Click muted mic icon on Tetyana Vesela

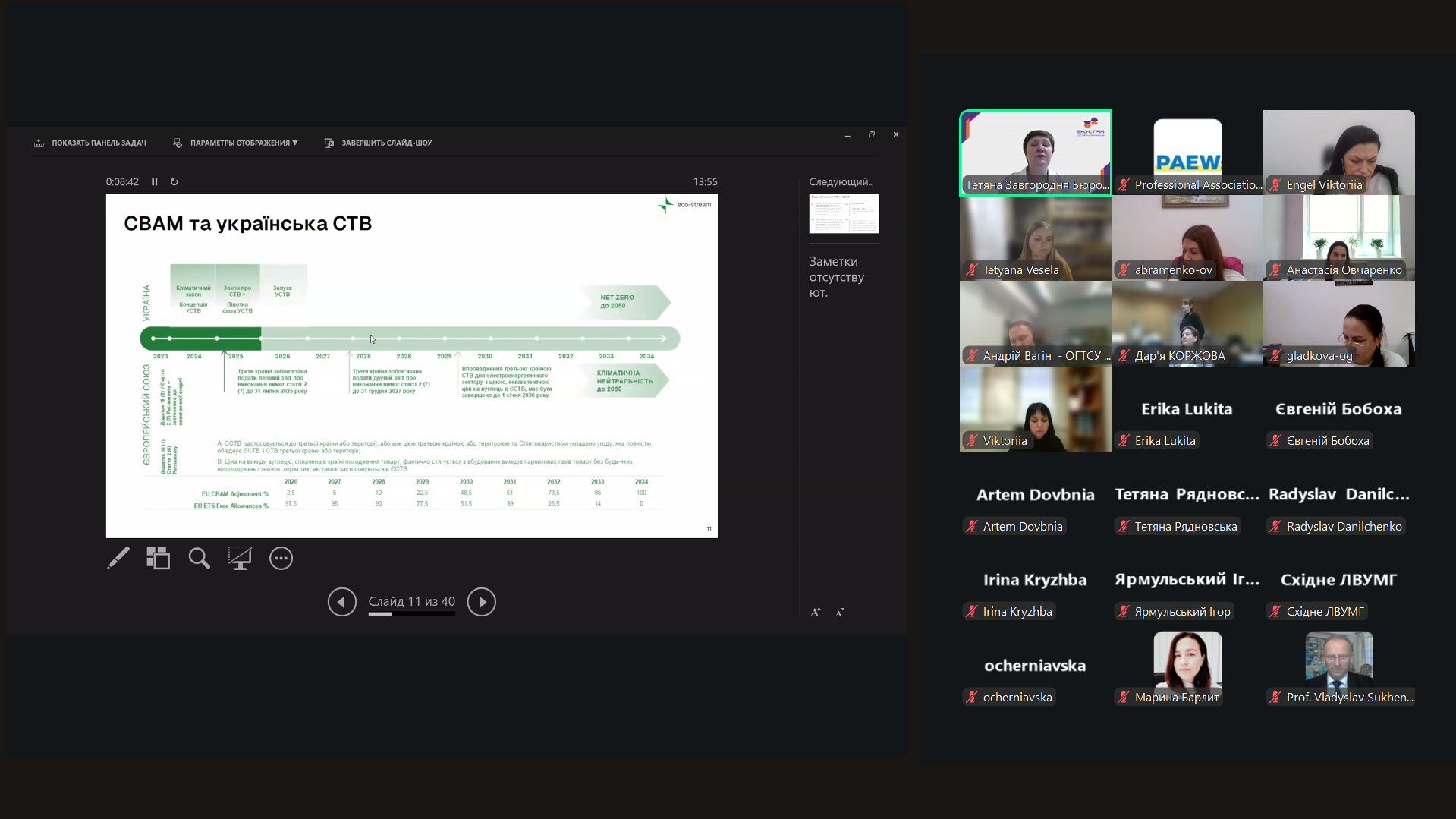(x=972, y=270)
